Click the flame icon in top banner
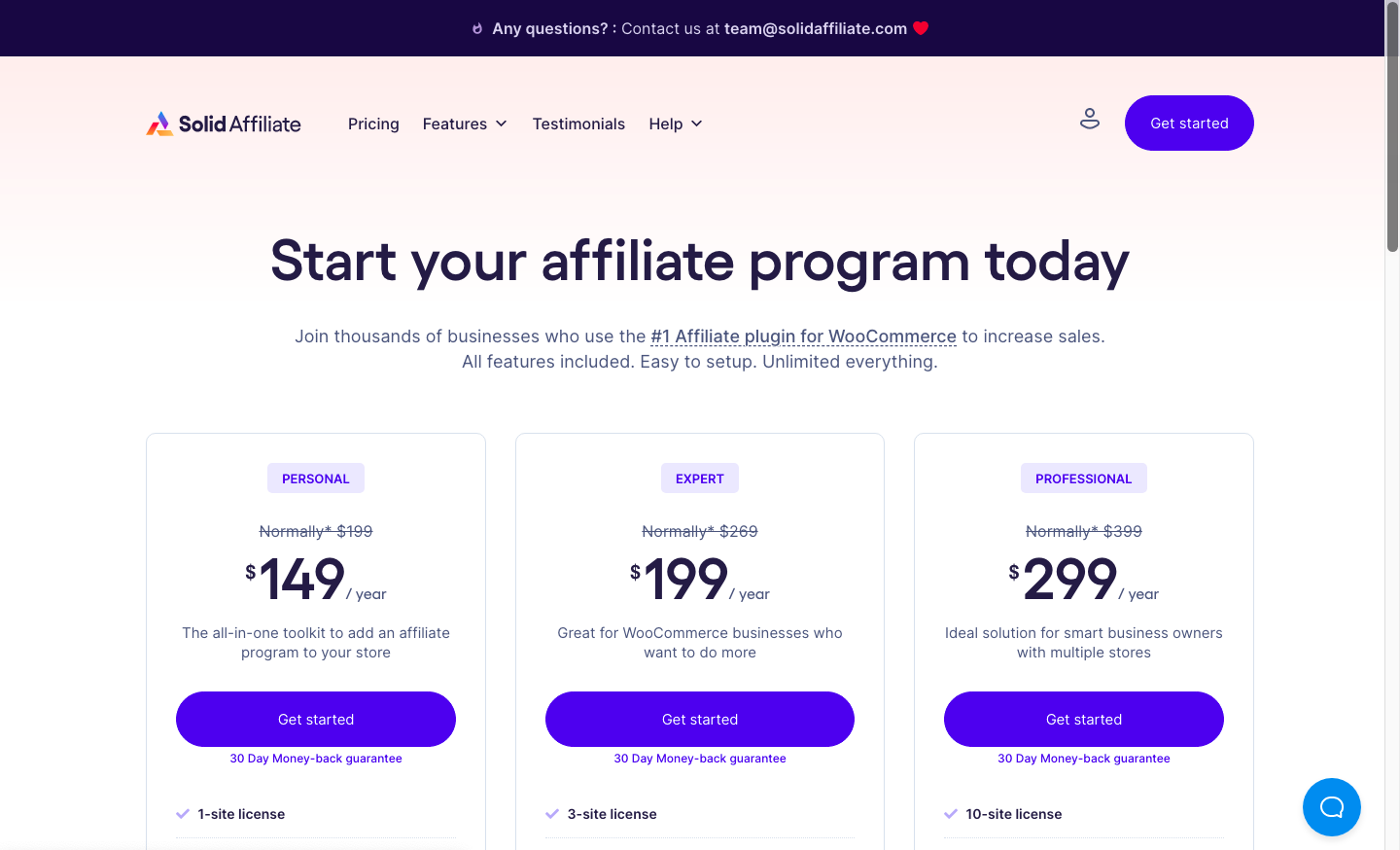This screenshot has width=1400, height=850. coord(477,29)
